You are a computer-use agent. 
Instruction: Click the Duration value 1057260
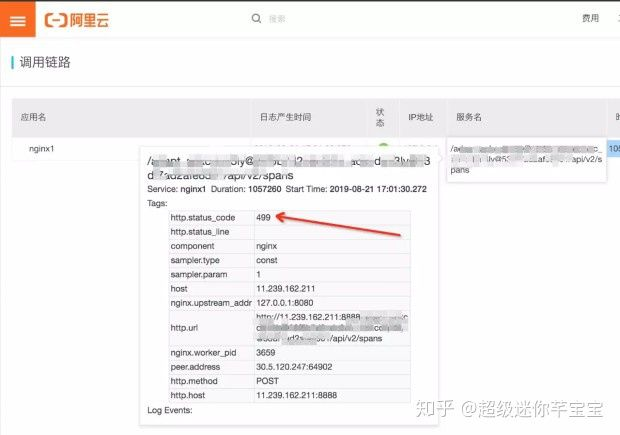pyautogui.click(x=265, y=189)
